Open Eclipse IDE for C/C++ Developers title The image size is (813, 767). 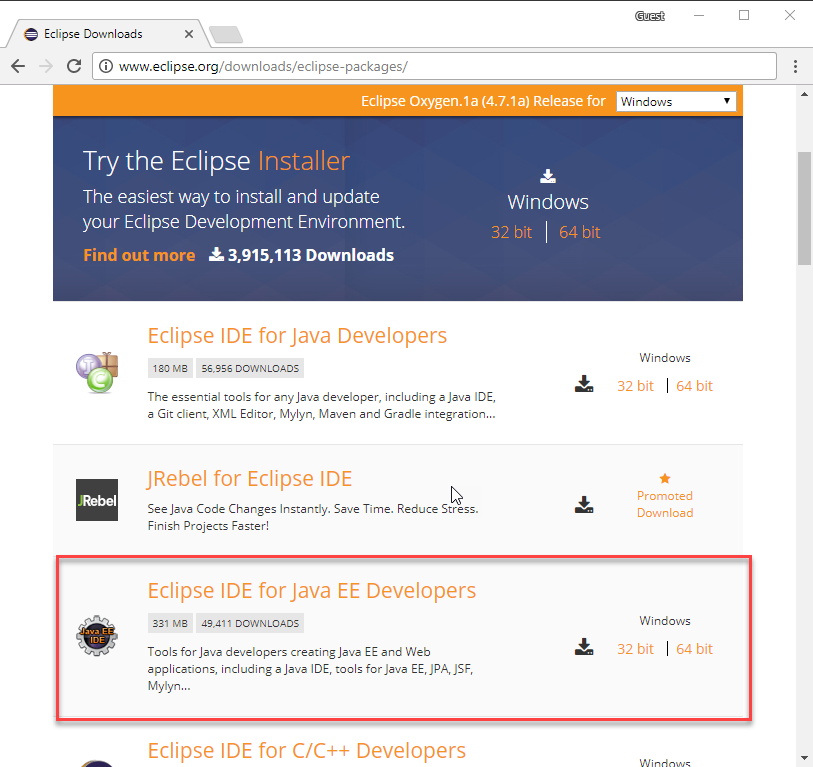click(x=306, y=750)
